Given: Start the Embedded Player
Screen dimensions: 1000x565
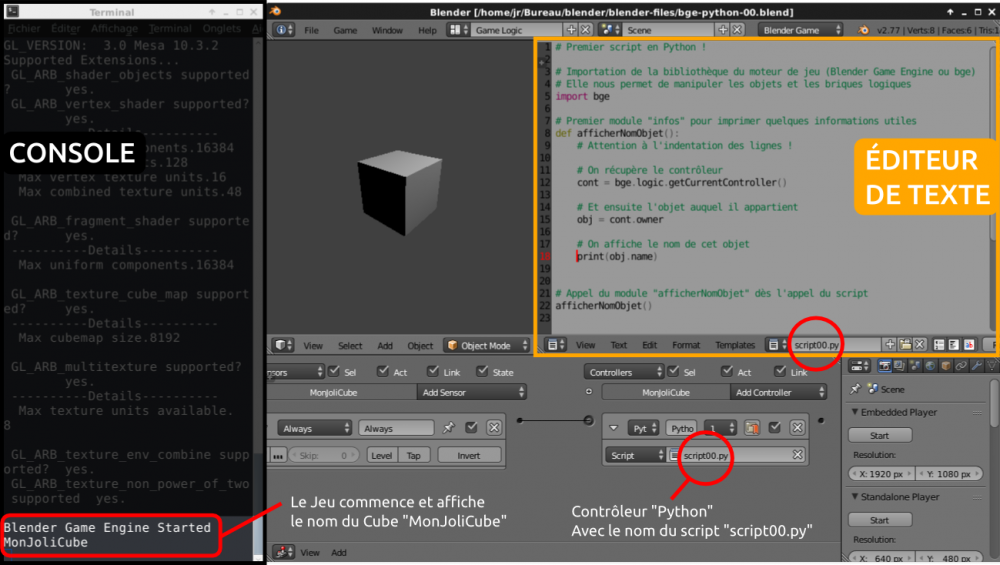Looking at the screenshot, I should (879, 436).
